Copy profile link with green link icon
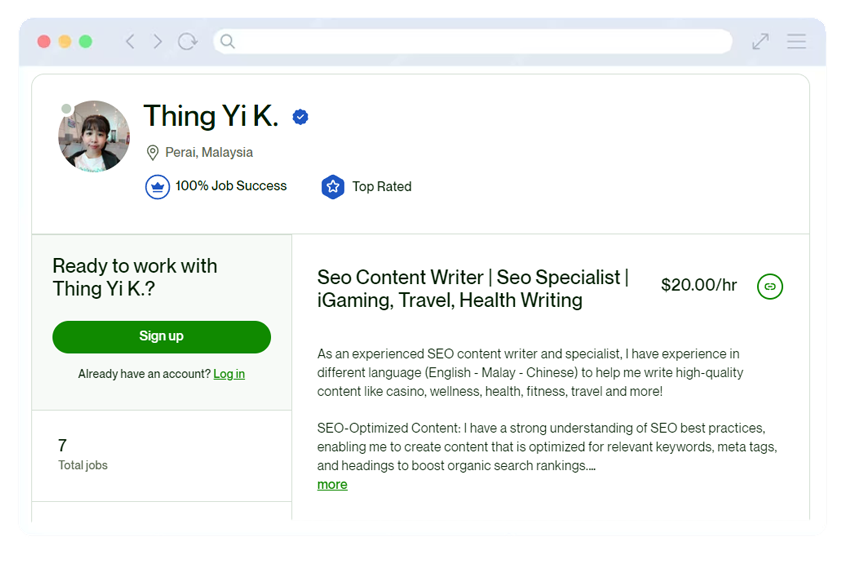This screenshot has width=854, height=562. click(x=770, y=287)
